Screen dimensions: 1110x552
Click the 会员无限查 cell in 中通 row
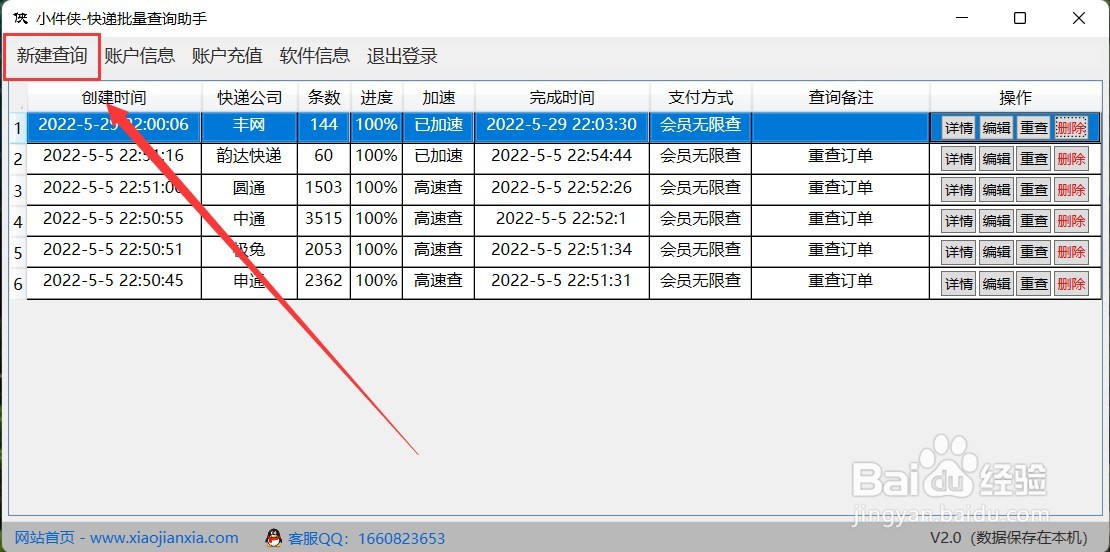[701, 219]
